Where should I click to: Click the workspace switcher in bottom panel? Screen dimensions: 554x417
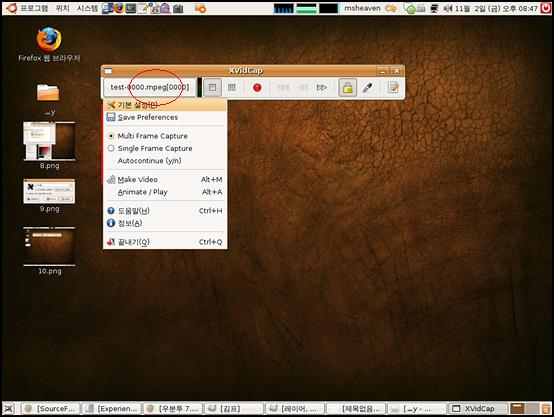click(x=525, y=409)
